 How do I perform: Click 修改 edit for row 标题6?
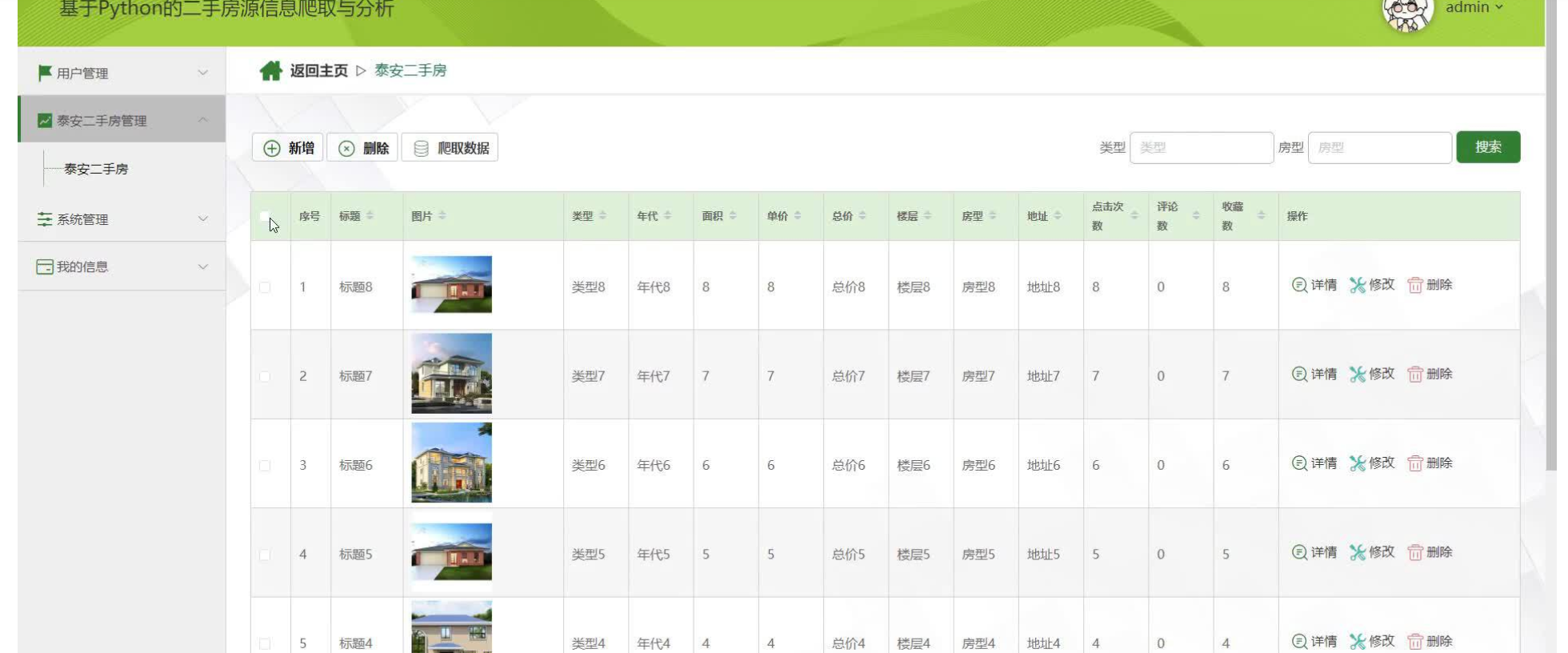point(1372,463)
